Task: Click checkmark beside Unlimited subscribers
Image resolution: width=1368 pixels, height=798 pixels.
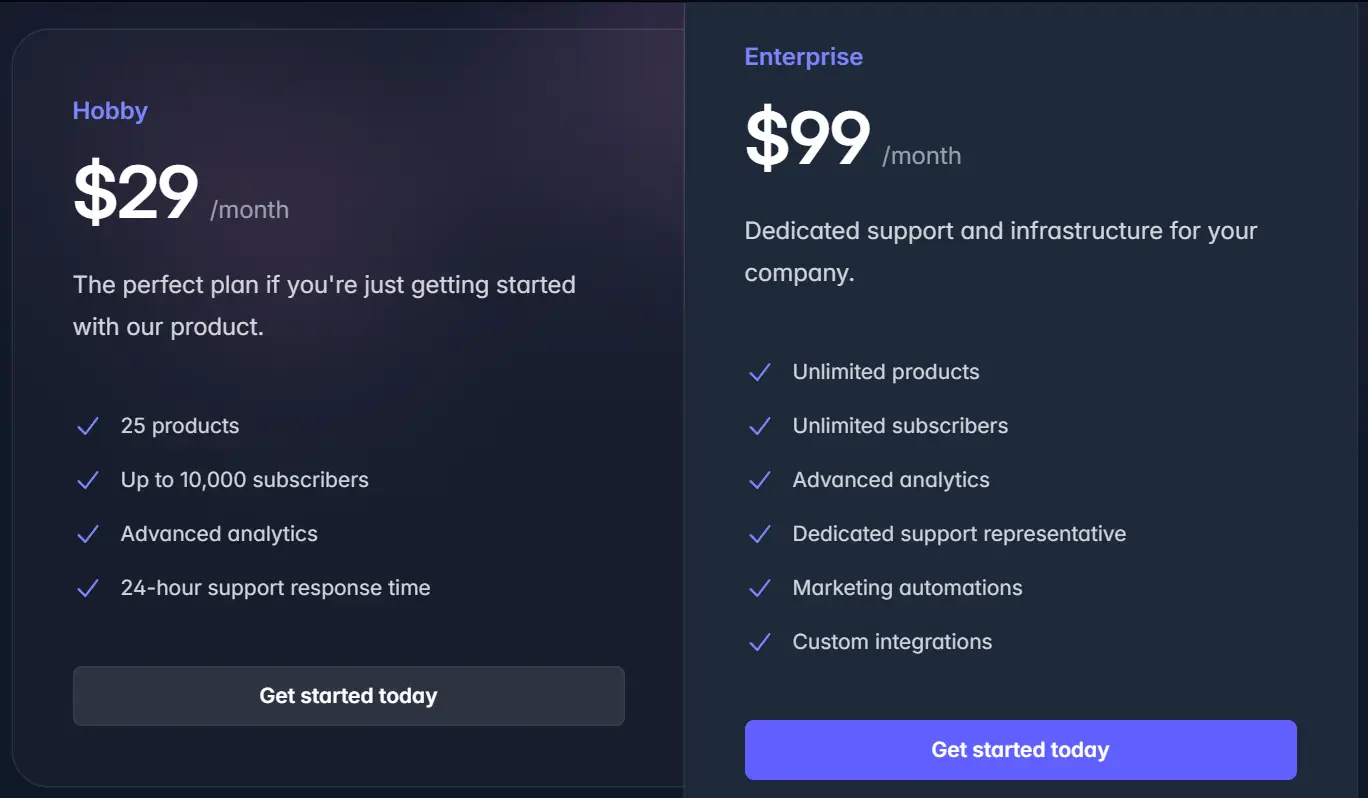Action: [x=760, y=427]
